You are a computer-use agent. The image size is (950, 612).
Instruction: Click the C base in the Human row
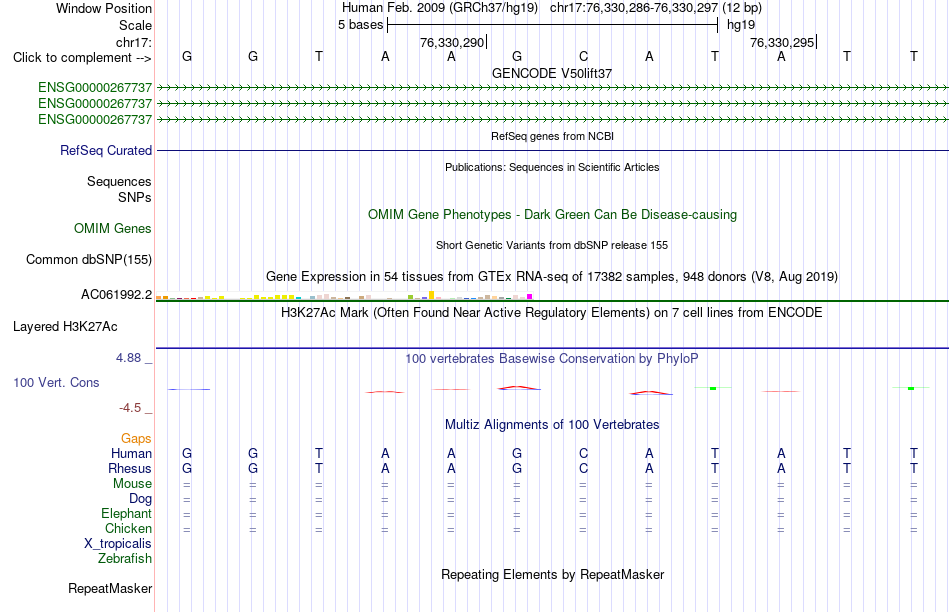point(583,453)
